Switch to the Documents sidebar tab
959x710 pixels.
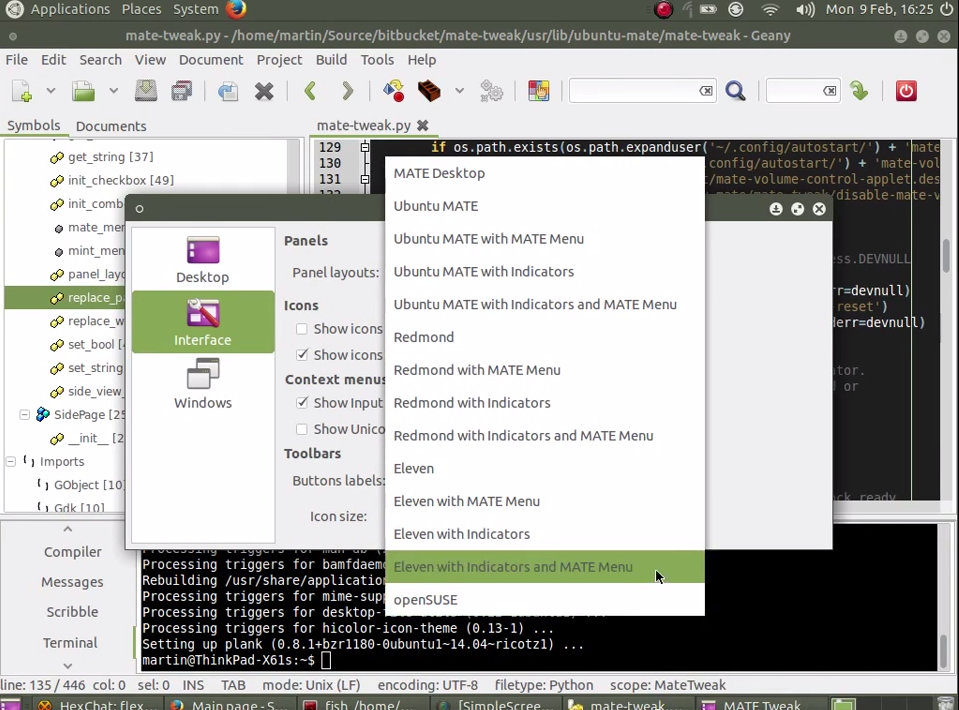(111, 126)
